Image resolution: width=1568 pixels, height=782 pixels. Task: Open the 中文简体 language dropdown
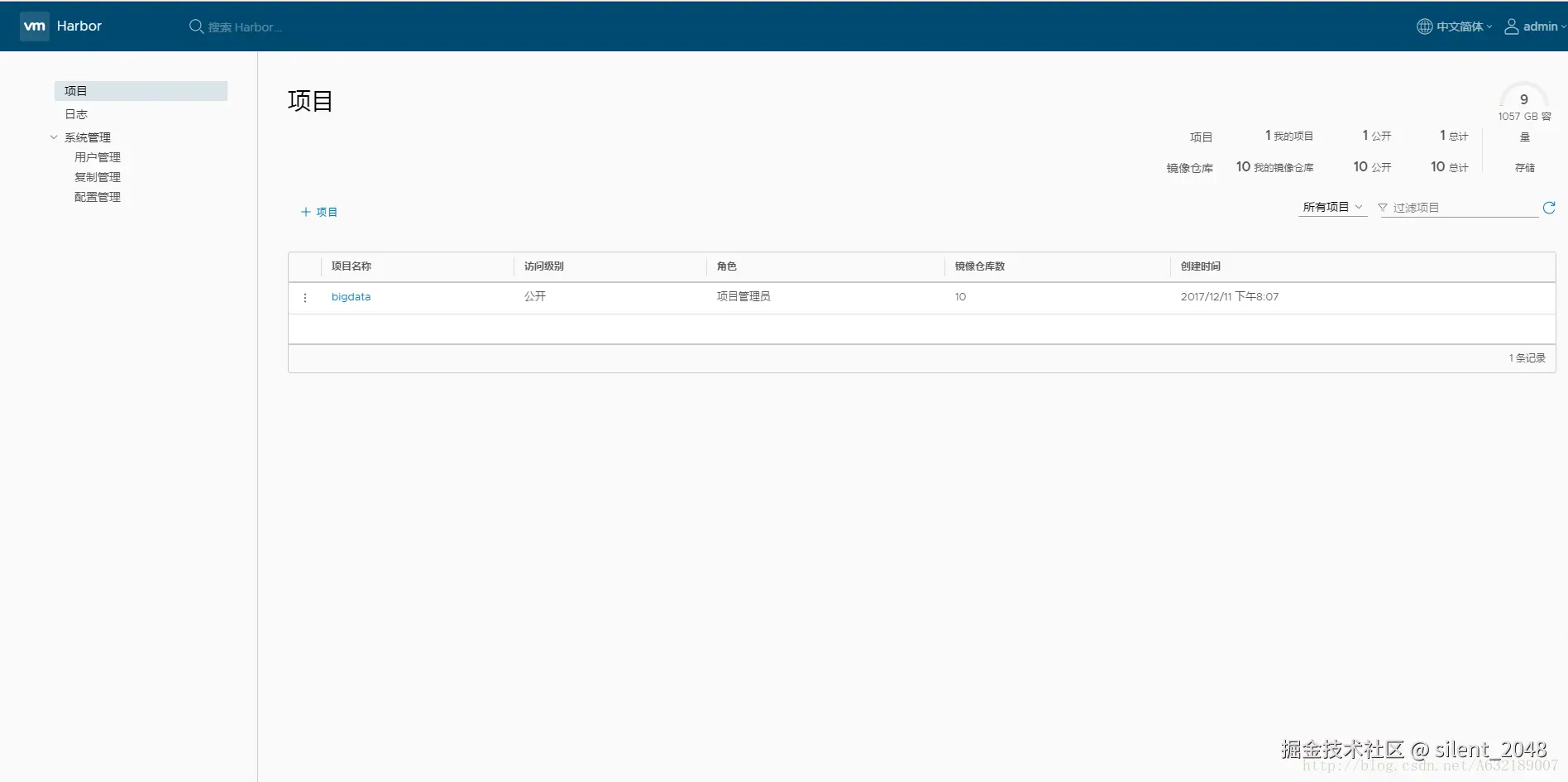(1455, 26)
